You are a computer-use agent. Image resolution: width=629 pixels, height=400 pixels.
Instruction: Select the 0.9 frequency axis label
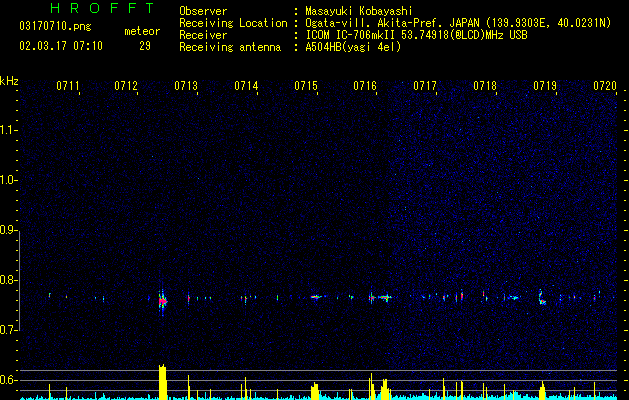[9, 230]
